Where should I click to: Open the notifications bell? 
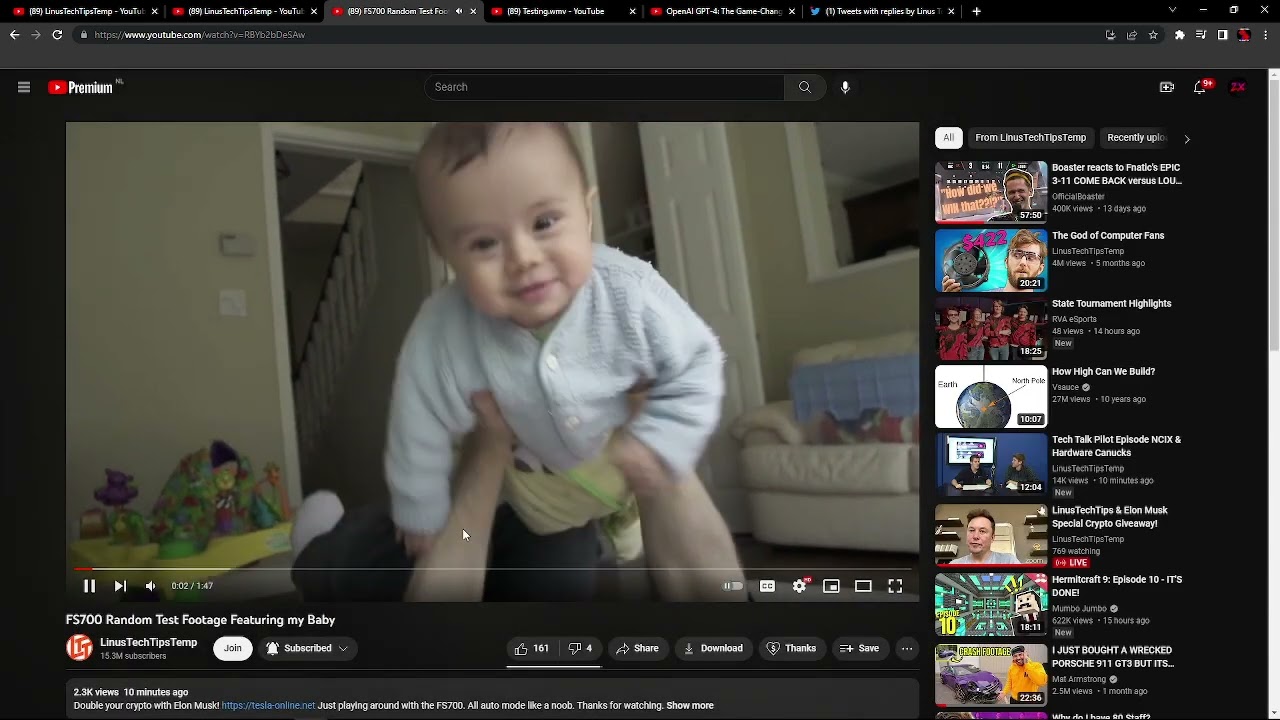click(x=1200, y=87)
